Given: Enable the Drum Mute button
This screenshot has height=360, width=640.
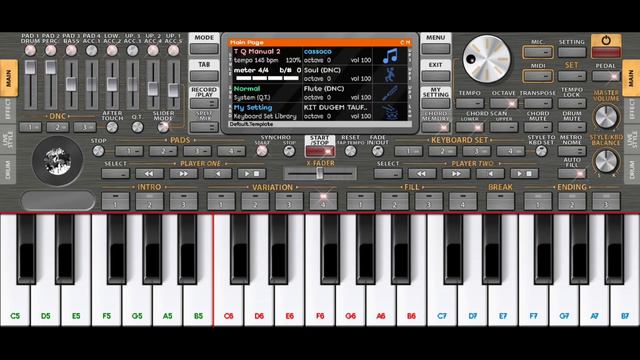Looking at the screenshot, I should click(x=572, y=127).
